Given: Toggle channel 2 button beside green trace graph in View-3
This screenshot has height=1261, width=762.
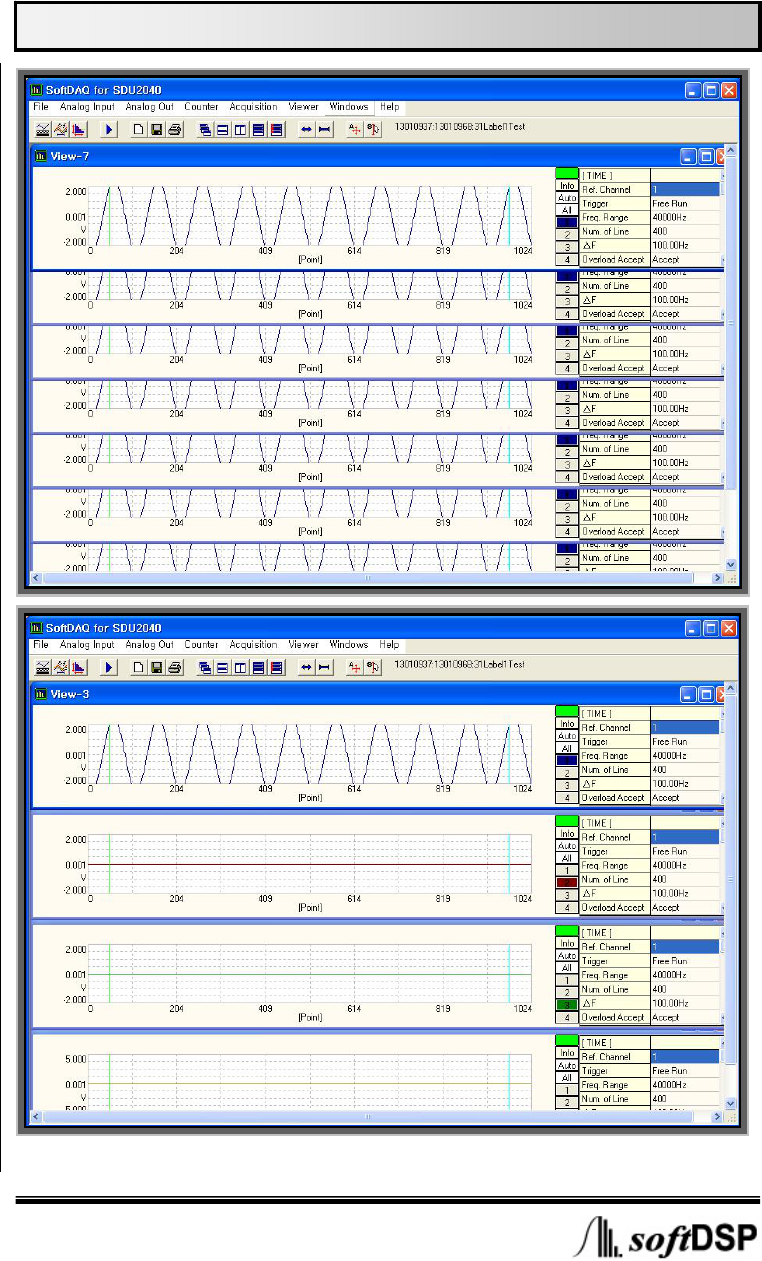Looking at the screenshot, I should (x=567, y=992).
